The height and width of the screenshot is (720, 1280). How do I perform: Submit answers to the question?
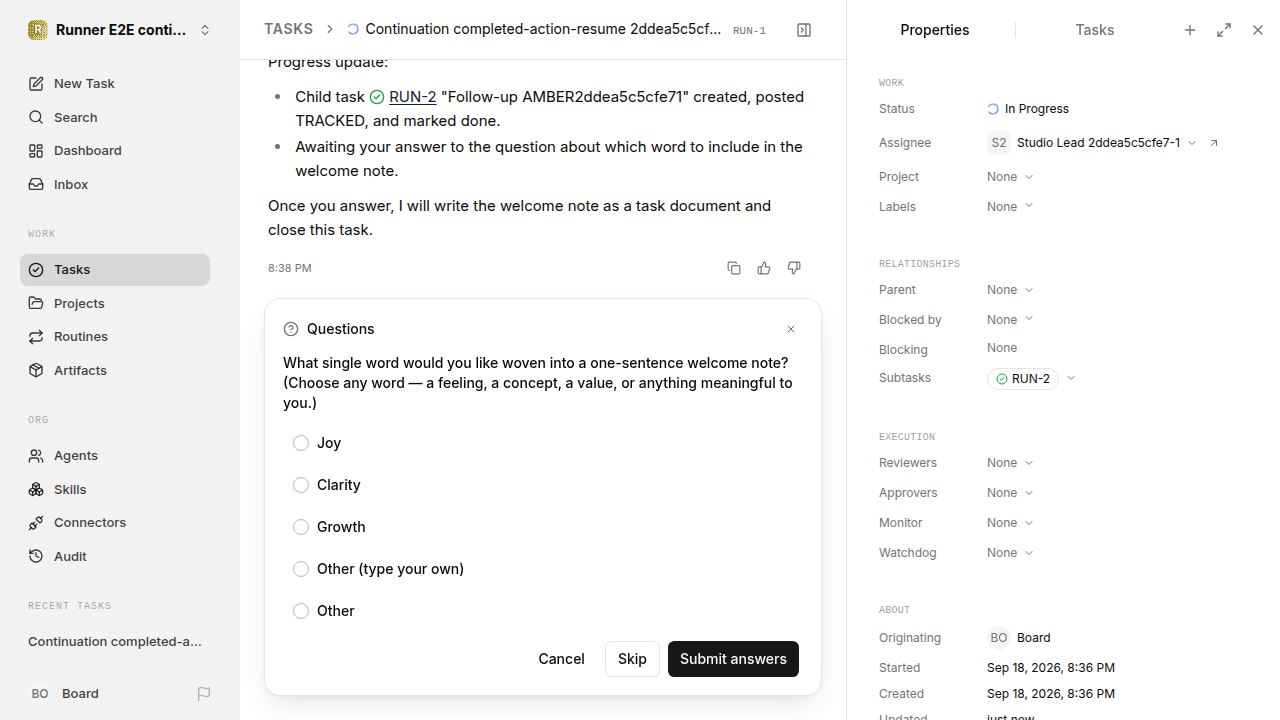pos(733,659)
